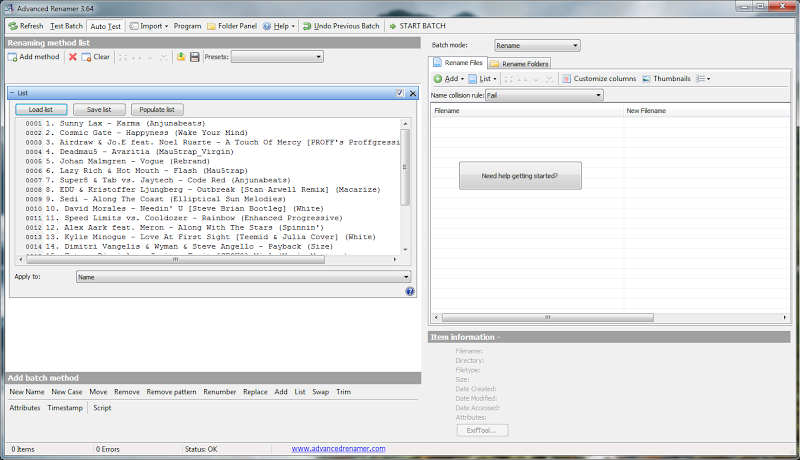The image size is (800, 460).
Task: Open the Import dropdown menu
Action: (x=148, y=26)
